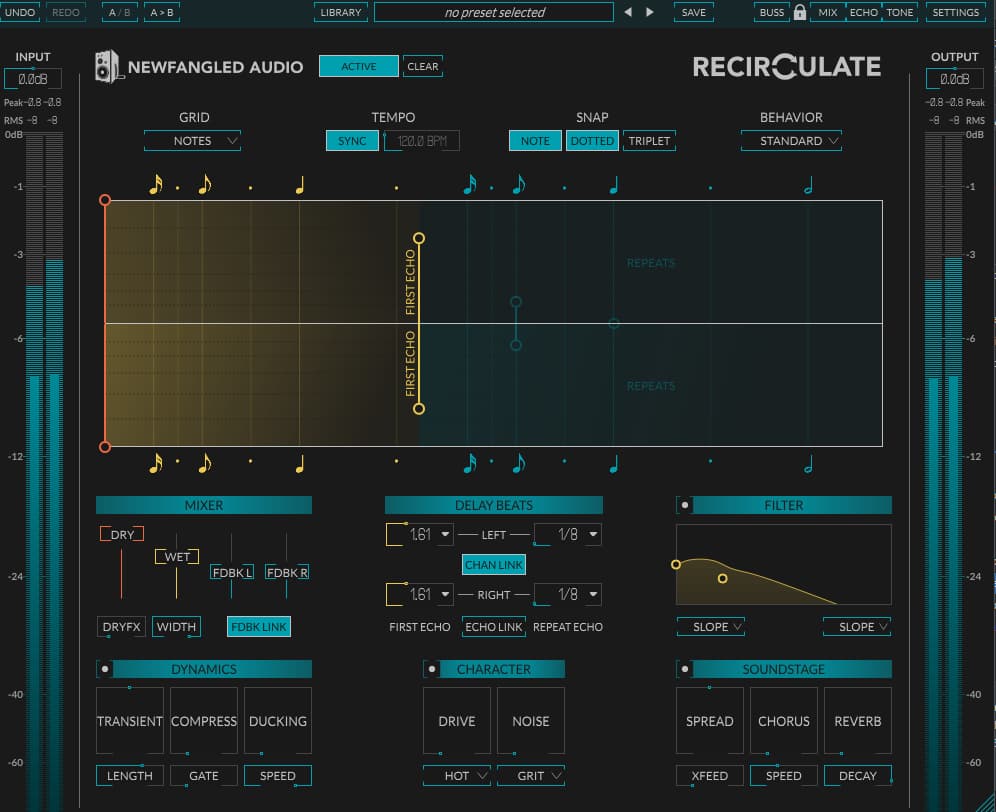The image size is (996, 812).
Task: Toggle TRIPLET snap
Action: click(649, 140)
